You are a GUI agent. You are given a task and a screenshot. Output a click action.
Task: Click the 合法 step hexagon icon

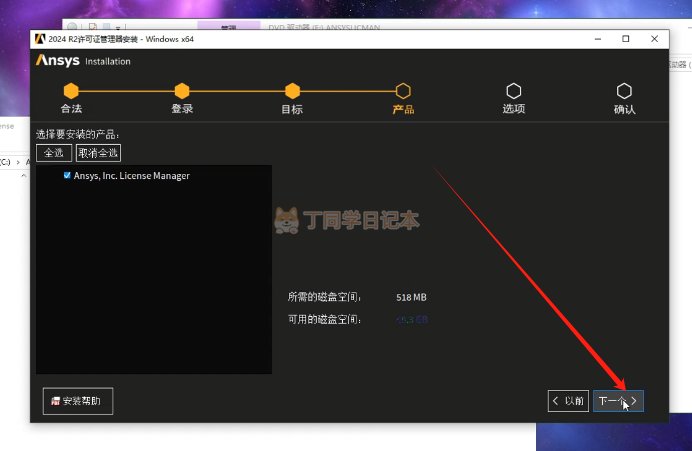click(71, 91)
